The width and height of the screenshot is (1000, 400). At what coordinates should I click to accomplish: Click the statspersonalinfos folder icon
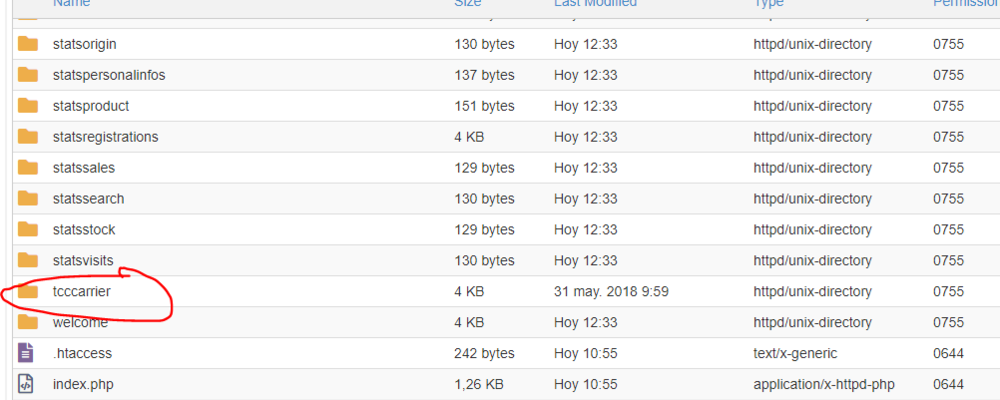point(28,75)
